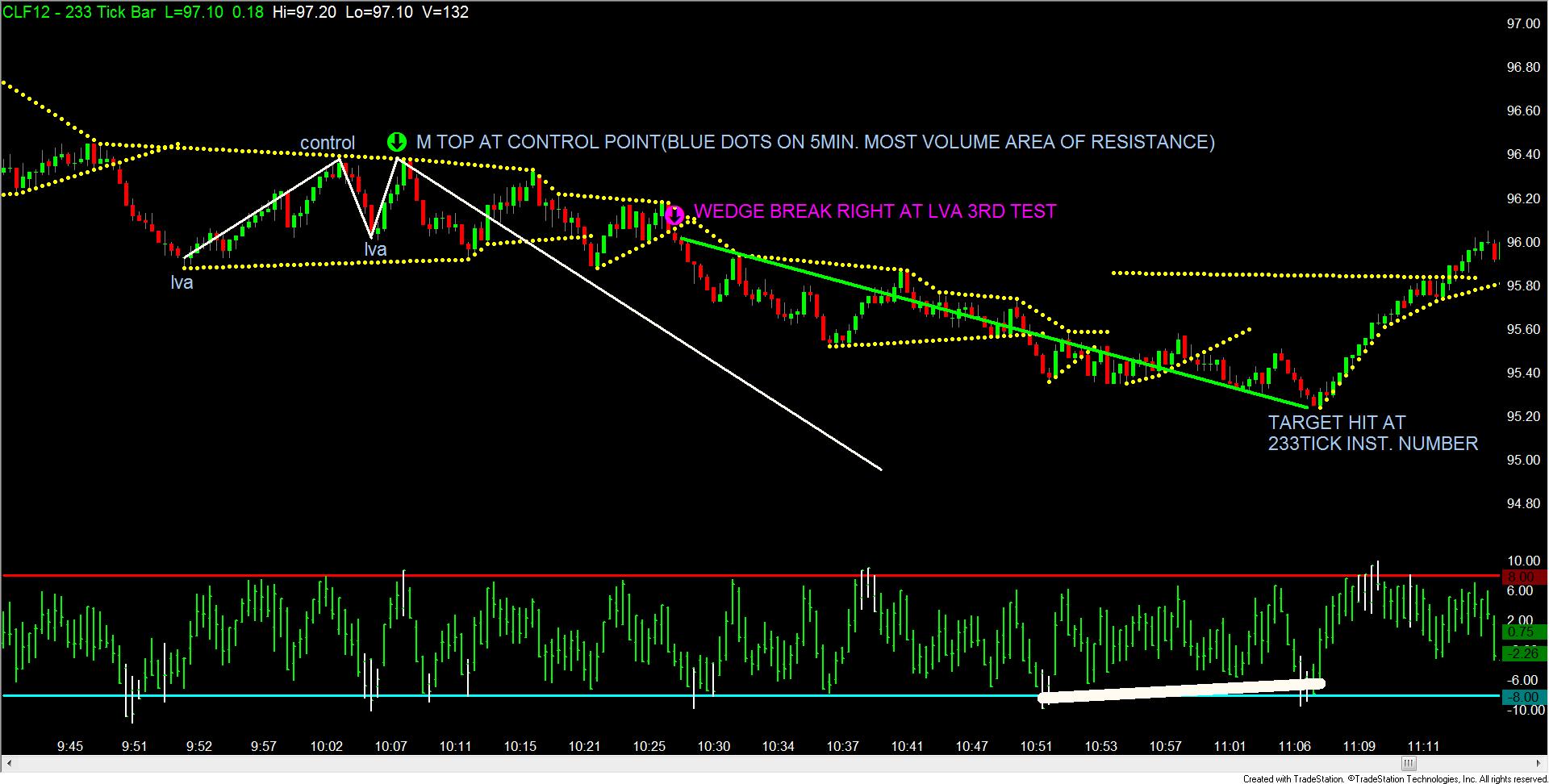Click the green 0.75 oscillator value tag

pyautogui.click(x=1523, y=632)
